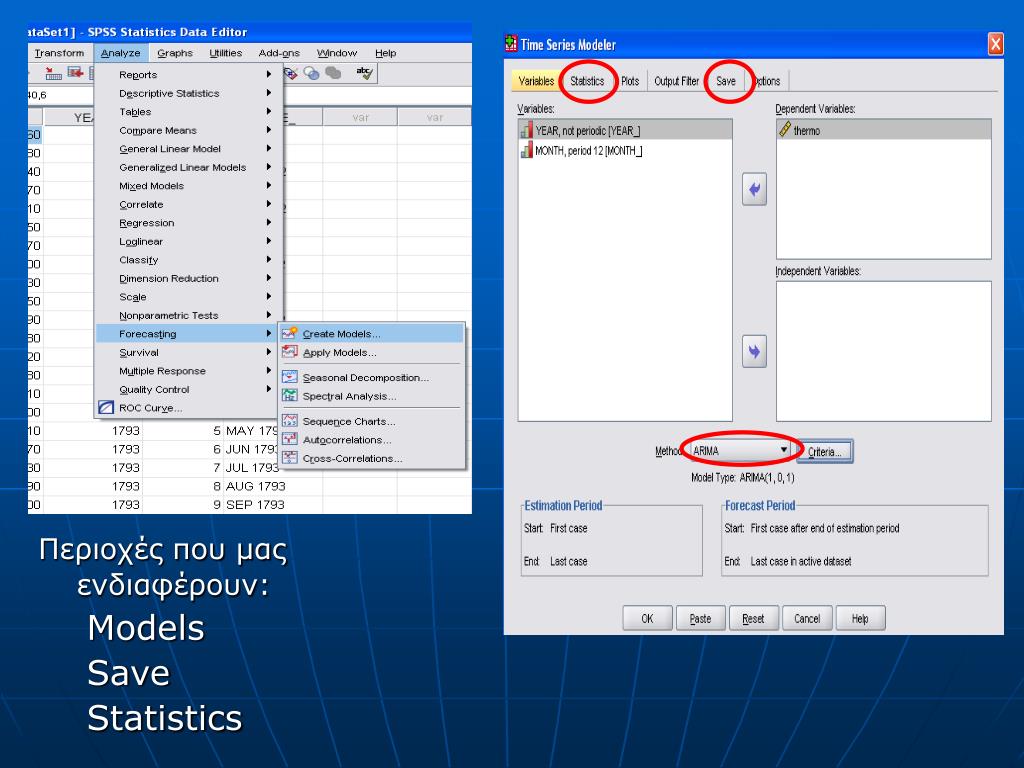The height and width of the screenshot is (768, 1024).
Task: Click the Create Models chart icon
Action: click(290, 333)
